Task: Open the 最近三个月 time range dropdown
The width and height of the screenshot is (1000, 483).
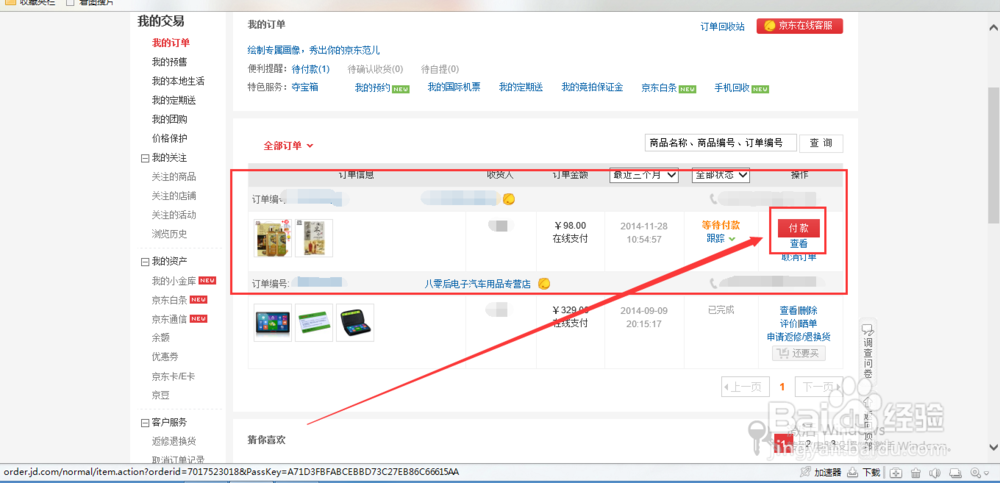Action: 643,175
